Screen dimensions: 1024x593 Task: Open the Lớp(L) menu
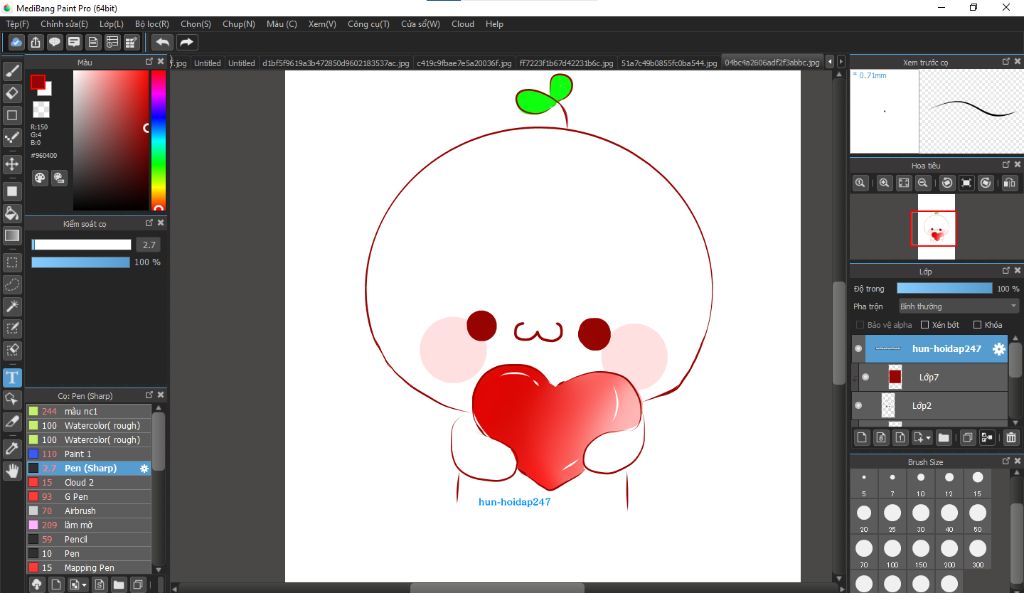point(111,24)
